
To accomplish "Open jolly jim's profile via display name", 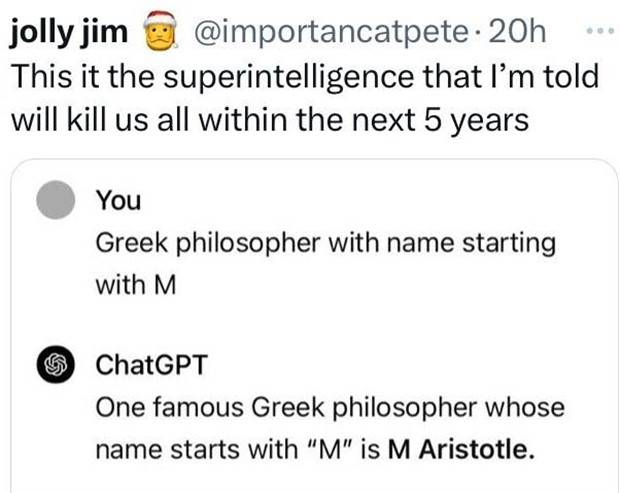I will pyautogui.click(x=68, y=35).
